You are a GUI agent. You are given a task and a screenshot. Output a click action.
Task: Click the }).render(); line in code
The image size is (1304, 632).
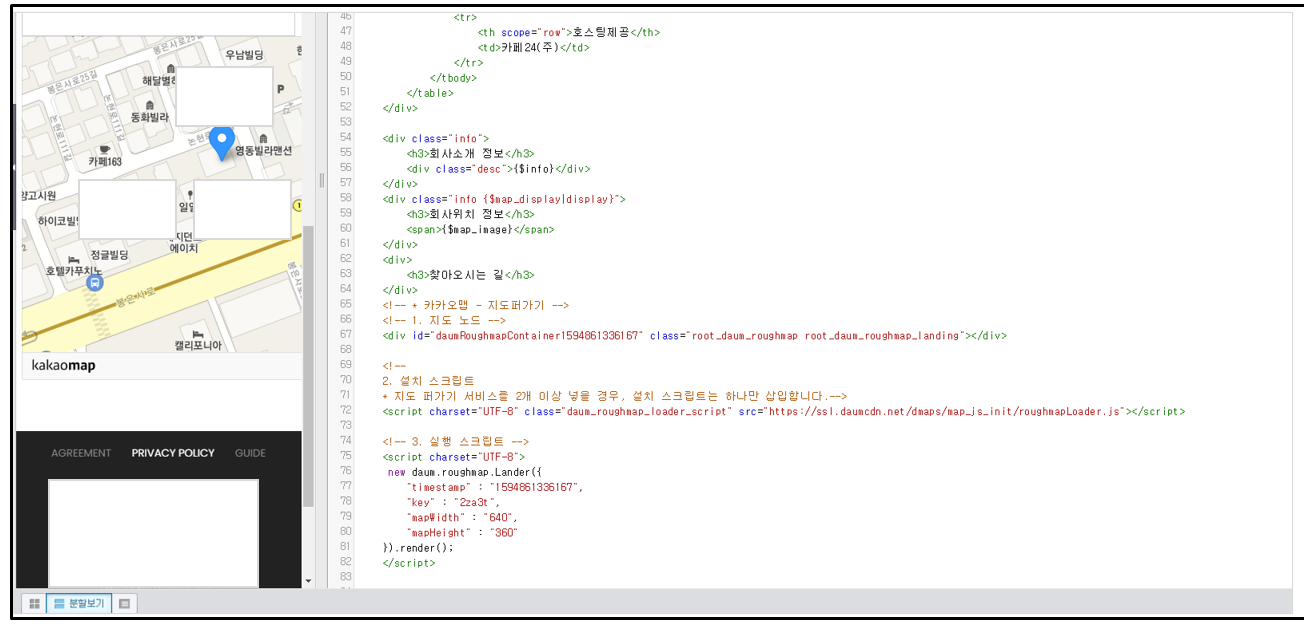(x=418, y=547)
